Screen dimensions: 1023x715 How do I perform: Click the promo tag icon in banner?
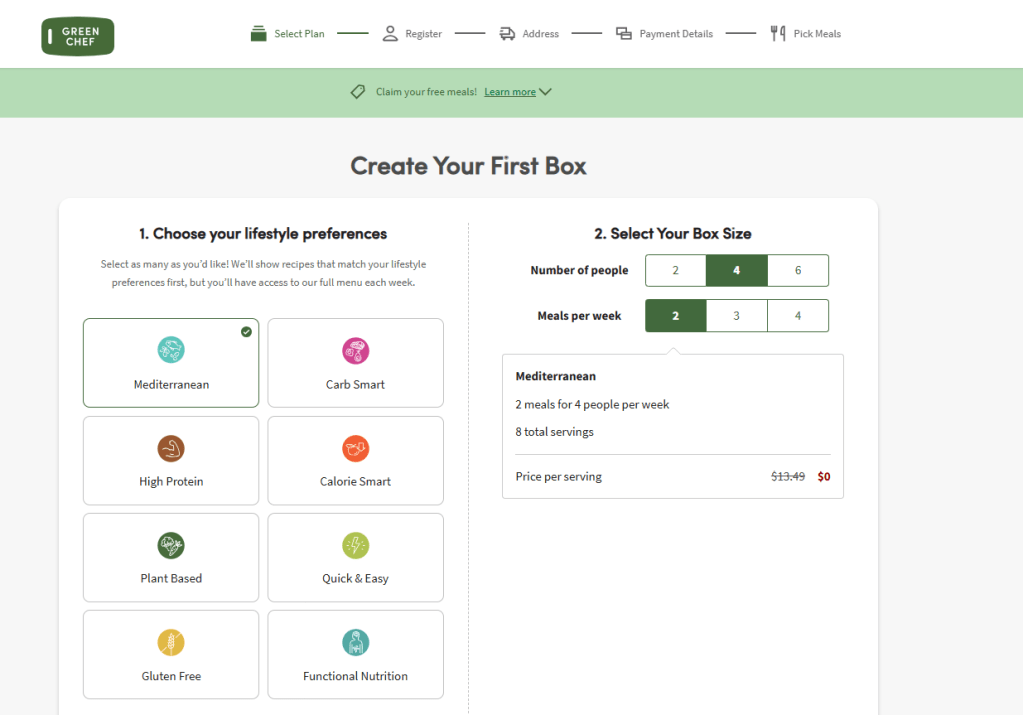[358, 92]
